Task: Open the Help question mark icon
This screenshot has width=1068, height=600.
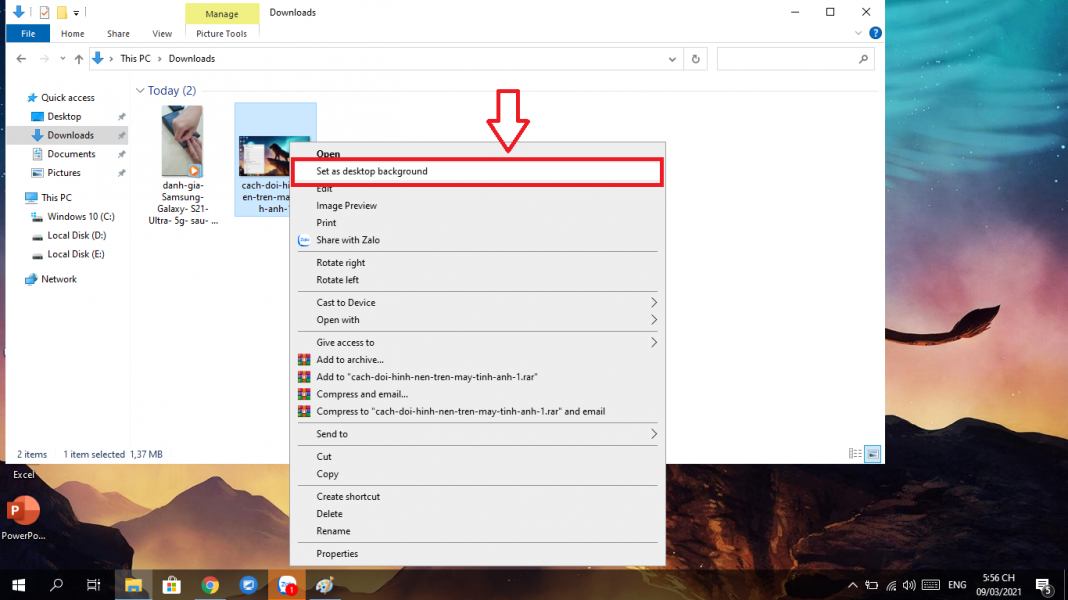Action: tap(875, 33)
